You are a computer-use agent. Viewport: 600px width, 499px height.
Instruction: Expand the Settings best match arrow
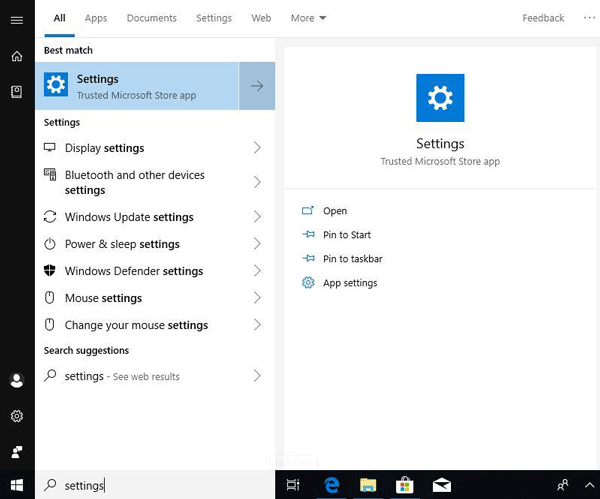pos(257,86)
